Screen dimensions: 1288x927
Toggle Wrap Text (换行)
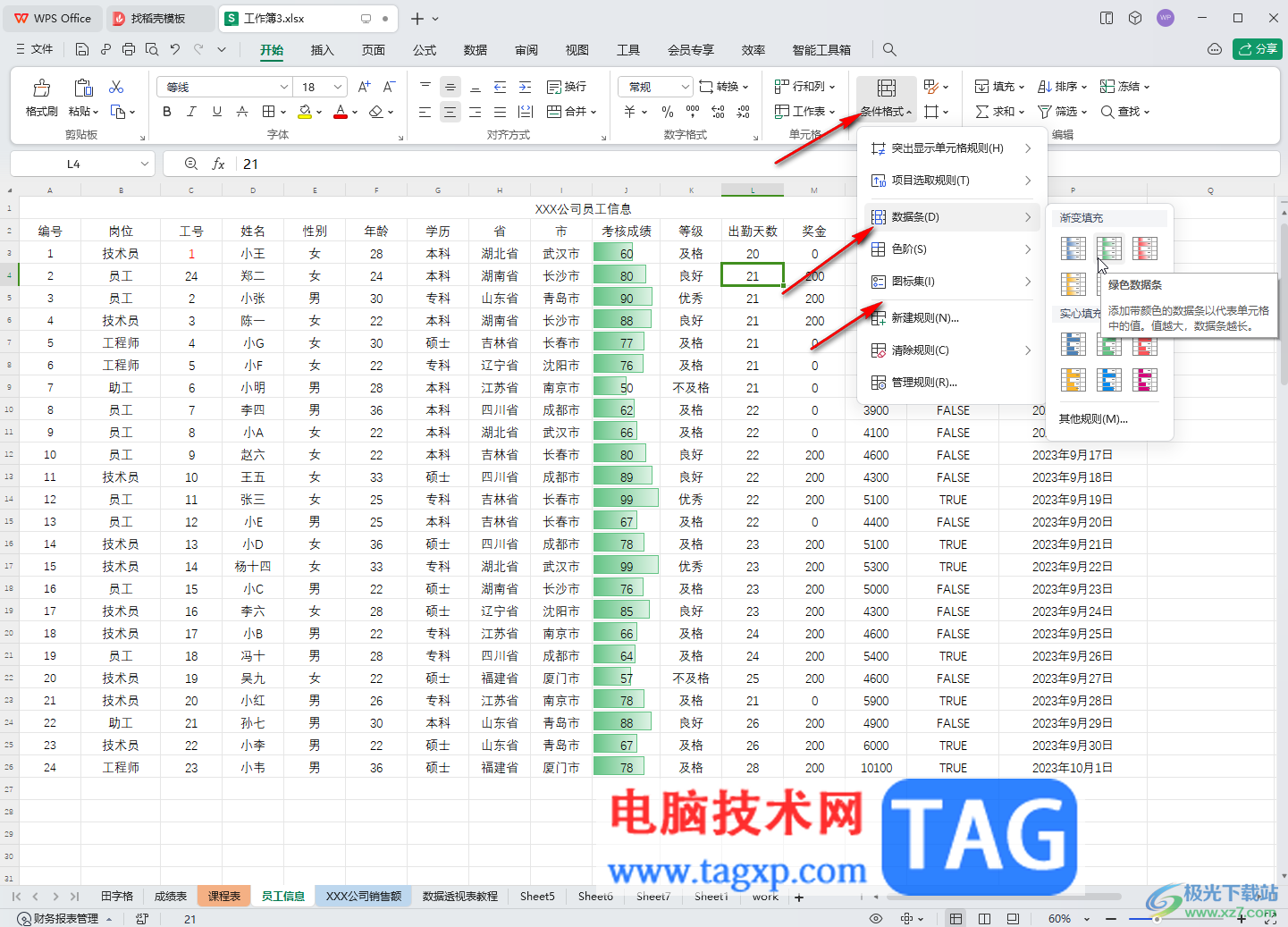[x=567, y=87]
